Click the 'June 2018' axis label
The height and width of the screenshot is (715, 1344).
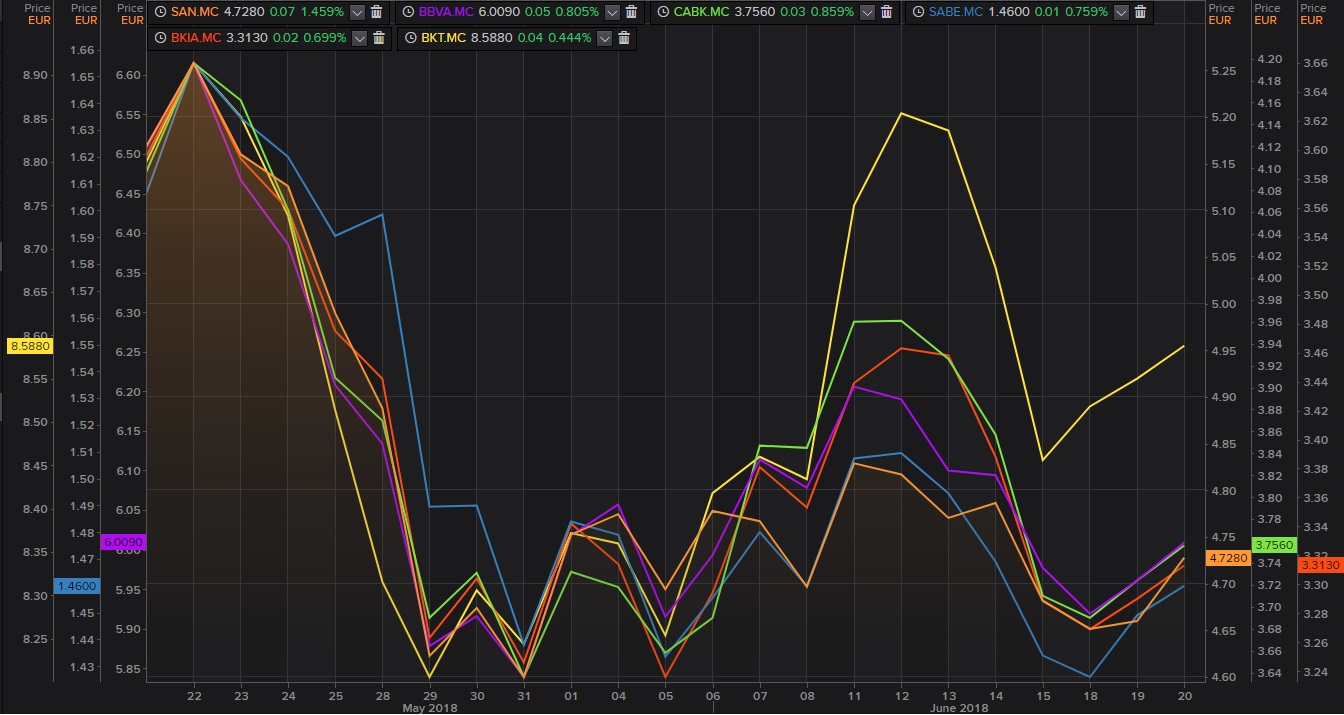click(960, 707)
